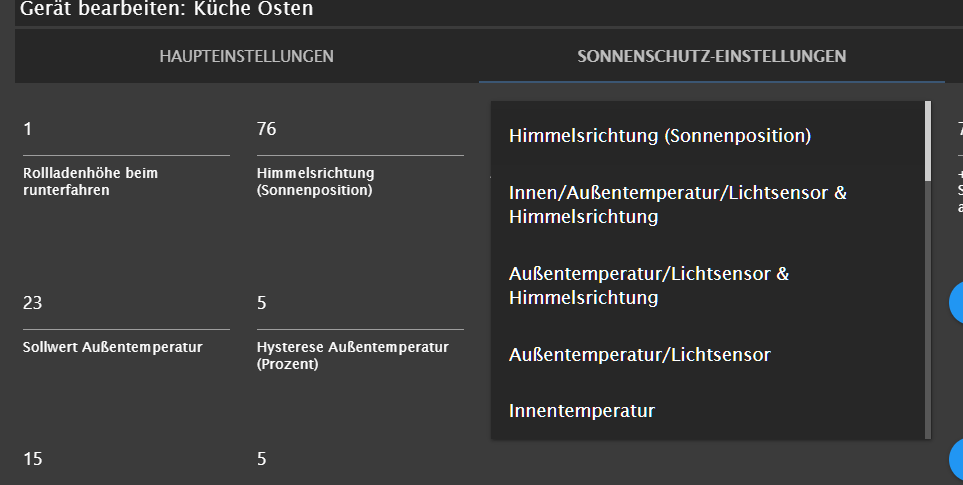Click the Sollwert Außentemperatur field showing 23
This screenshot has height=485, width=963.
tap(127, 303)
